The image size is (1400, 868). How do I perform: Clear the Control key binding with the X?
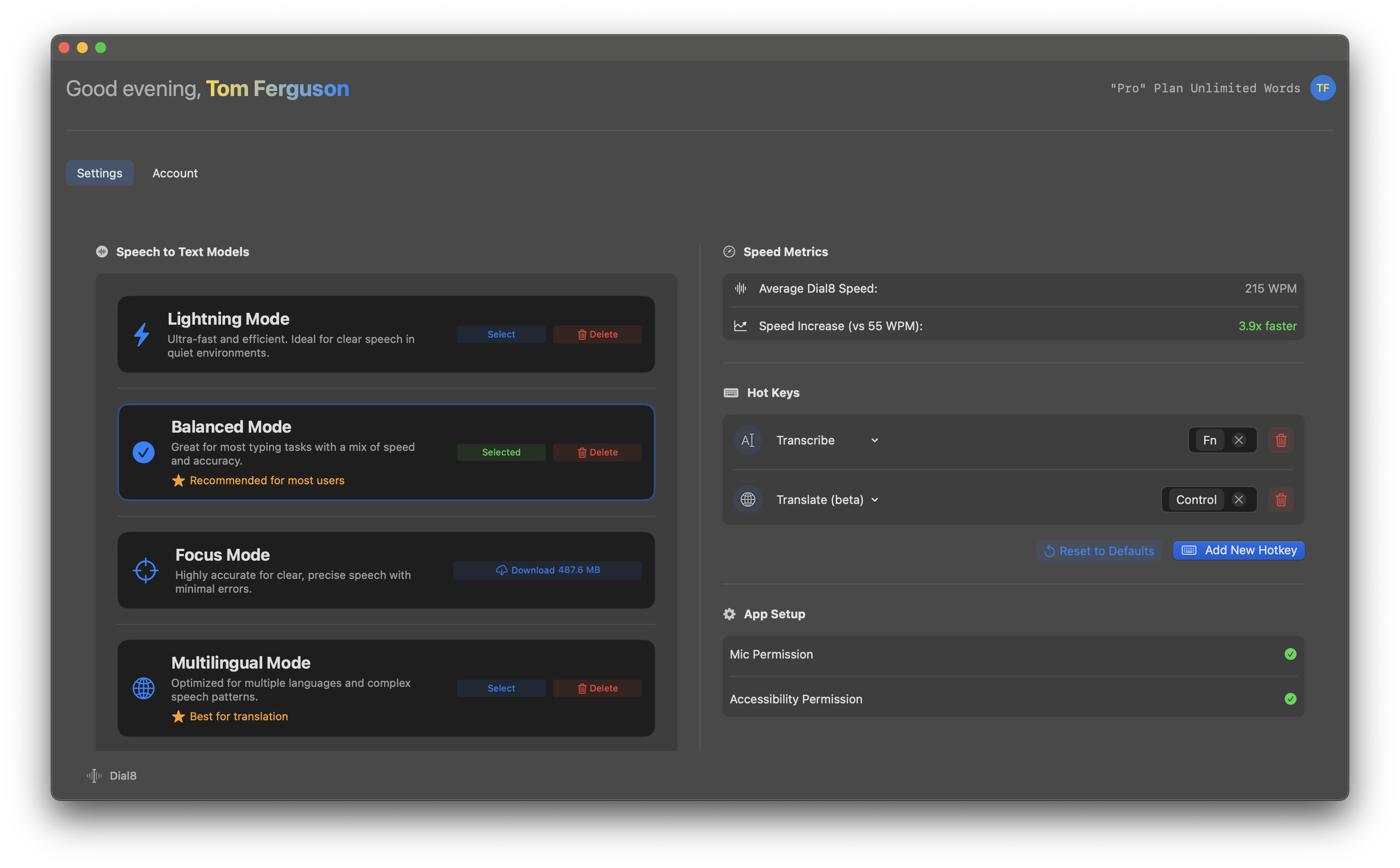pos(1238,499)
